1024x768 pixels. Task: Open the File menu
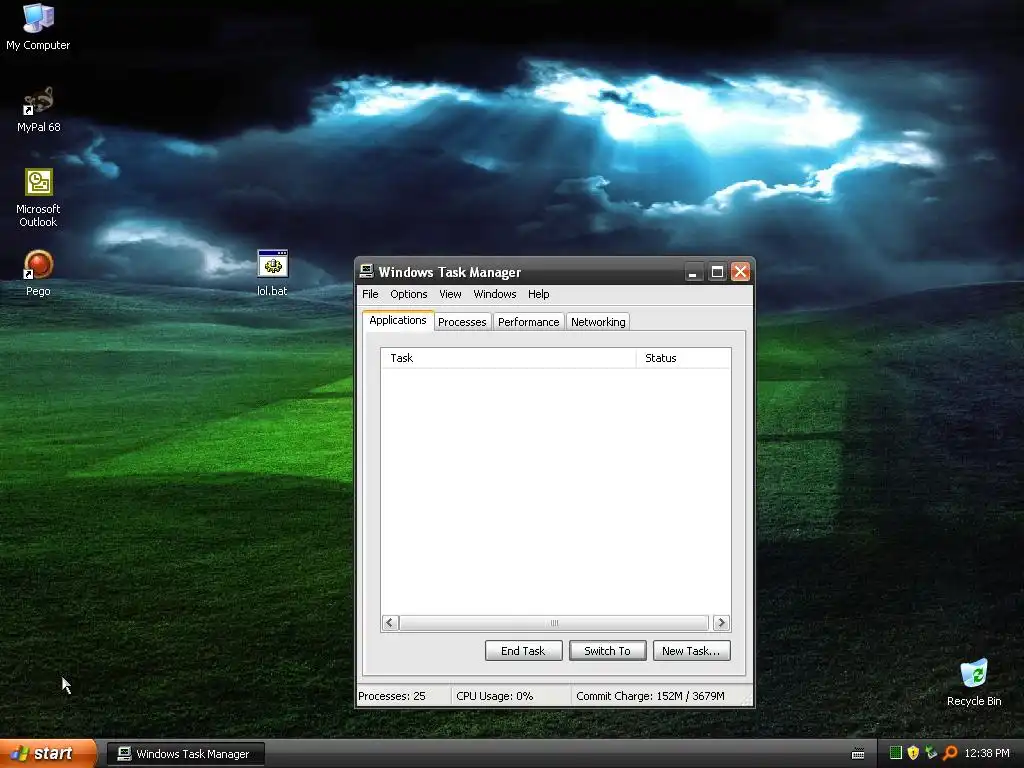(370, 294)
